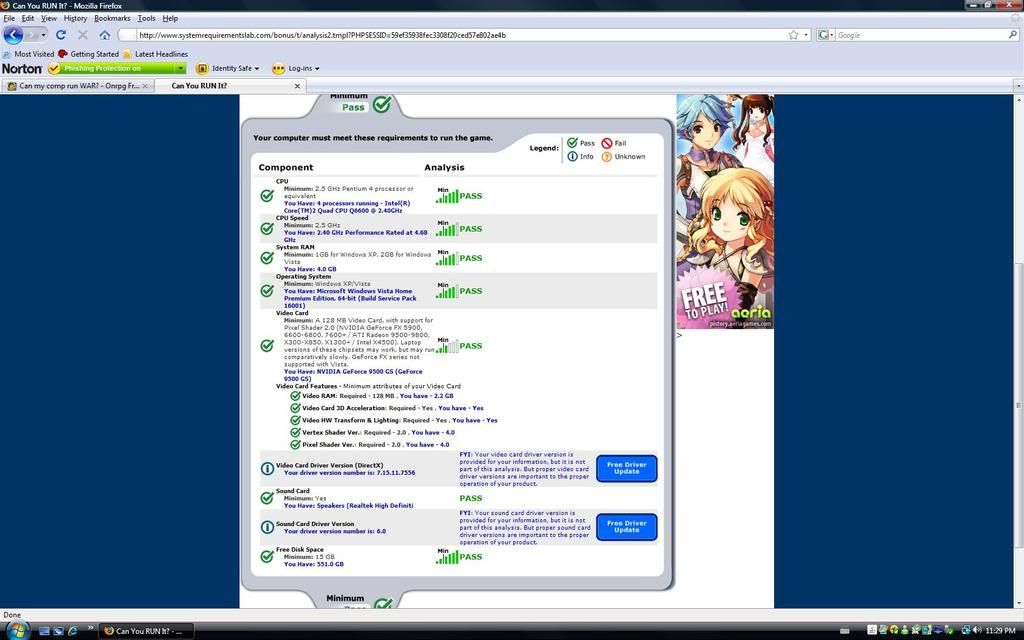Open the Windows Start menu

(x=17, y=631)
